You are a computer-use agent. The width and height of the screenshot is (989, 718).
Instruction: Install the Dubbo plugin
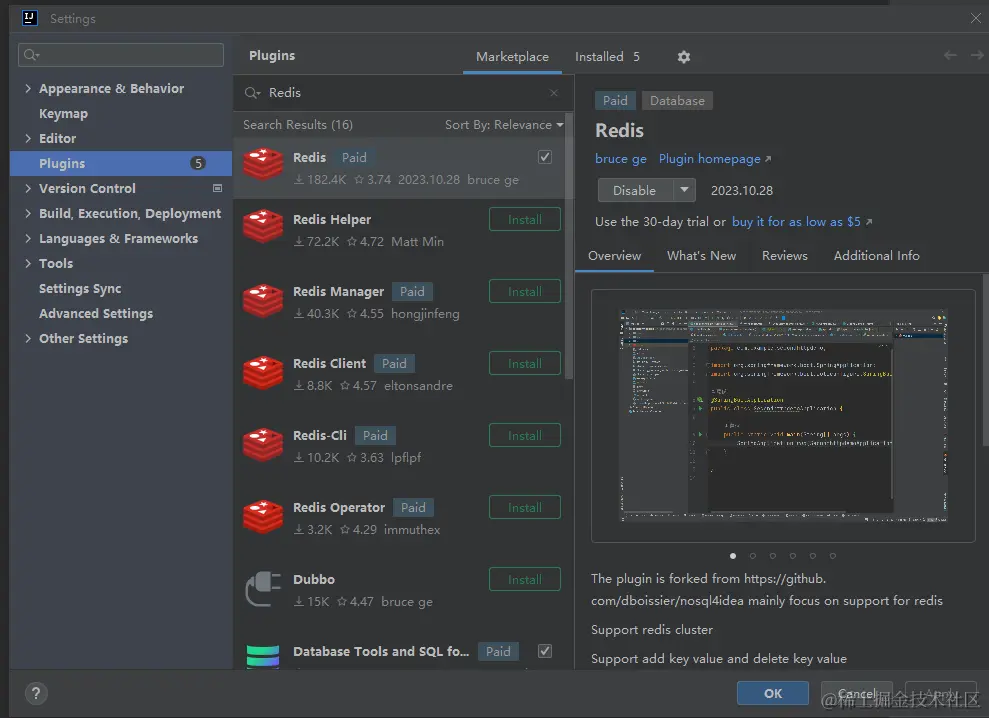tap(525, 579)
